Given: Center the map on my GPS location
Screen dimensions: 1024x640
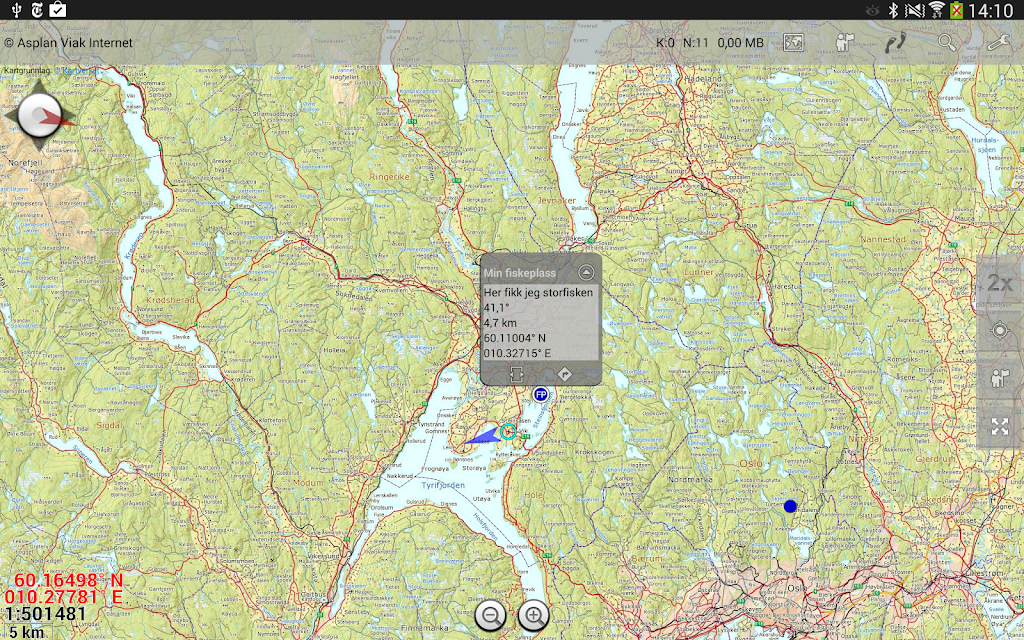Looking at the screenshot, I should tap(999, 331).
